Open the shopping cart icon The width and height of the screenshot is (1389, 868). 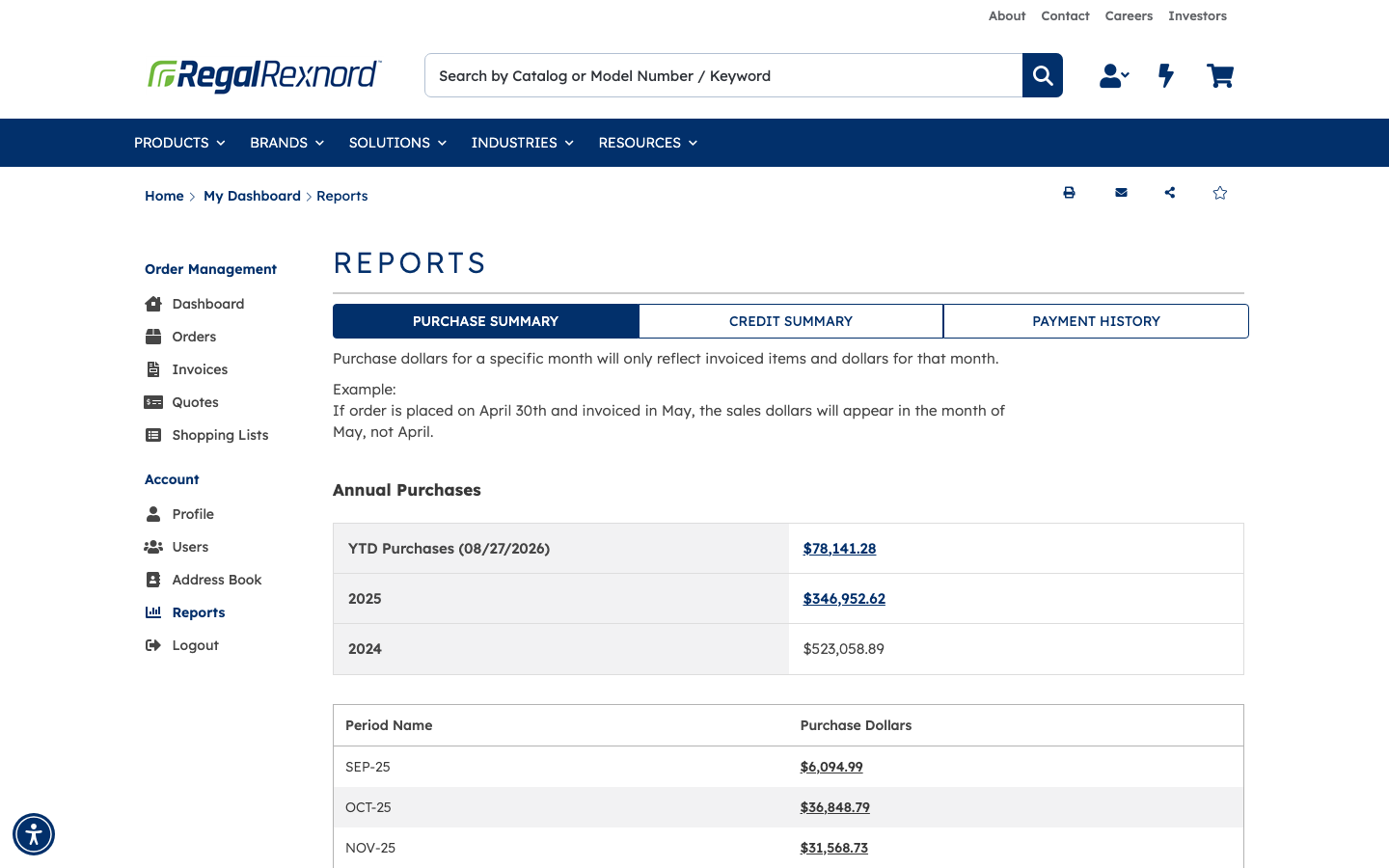point(1220,75)
